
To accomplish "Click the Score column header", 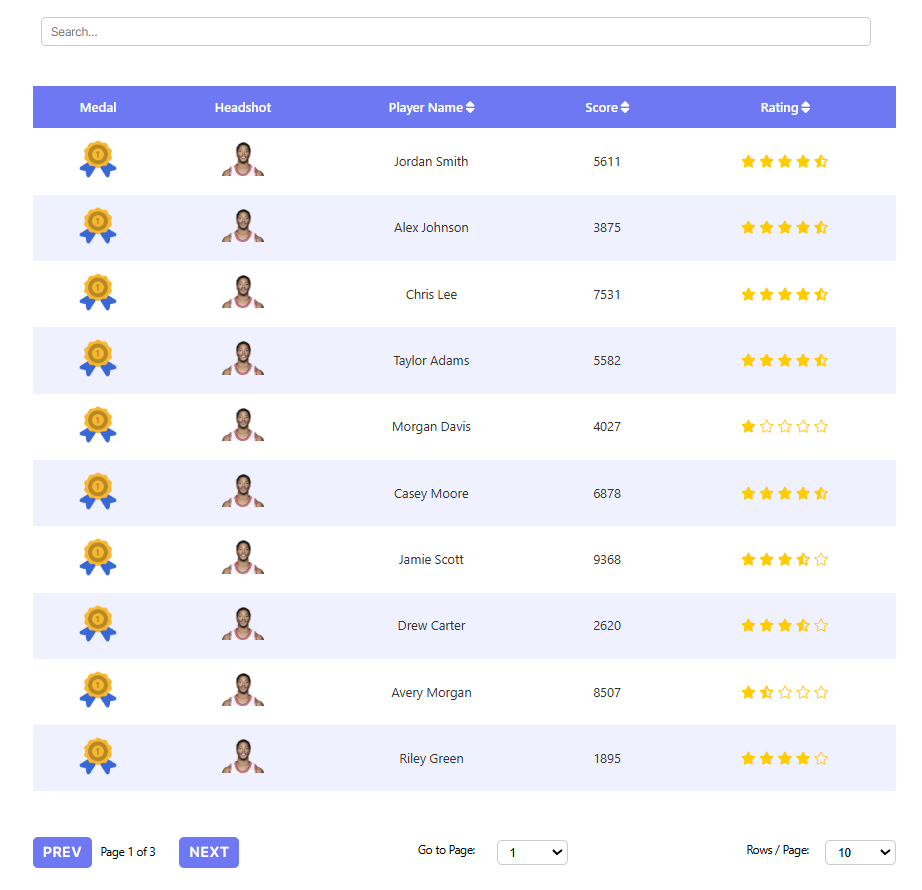I will (x=607, y=108).
